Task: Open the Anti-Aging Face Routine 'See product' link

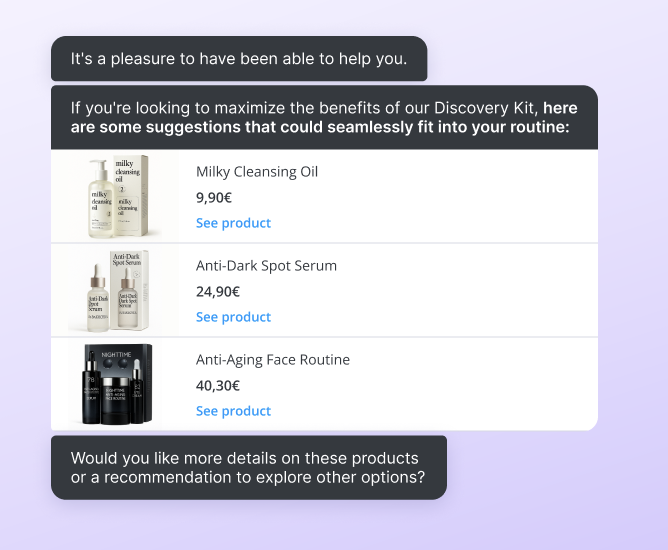Action: click(x=233, y=411)
